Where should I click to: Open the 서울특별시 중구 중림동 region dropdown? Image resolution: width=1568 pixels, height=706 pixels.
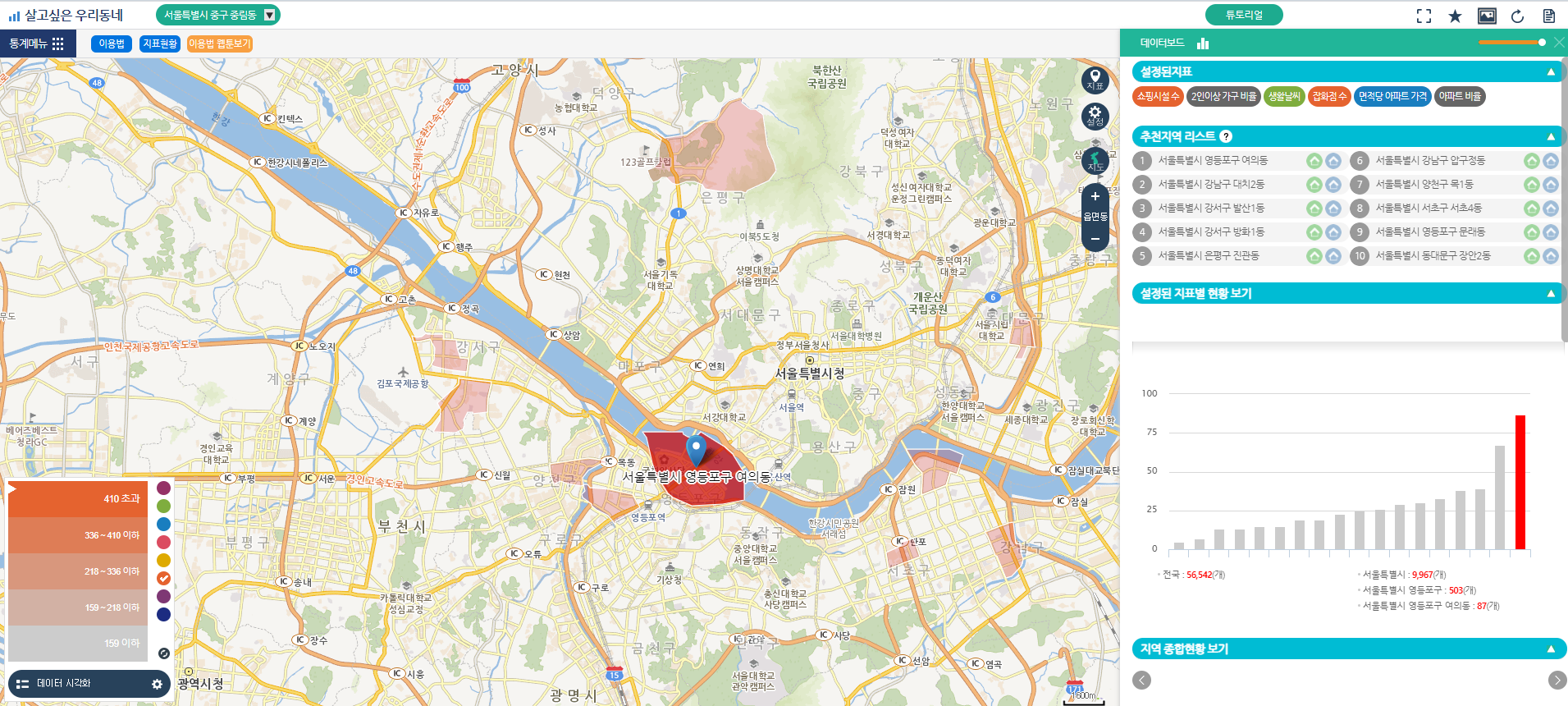click(217, 15)
